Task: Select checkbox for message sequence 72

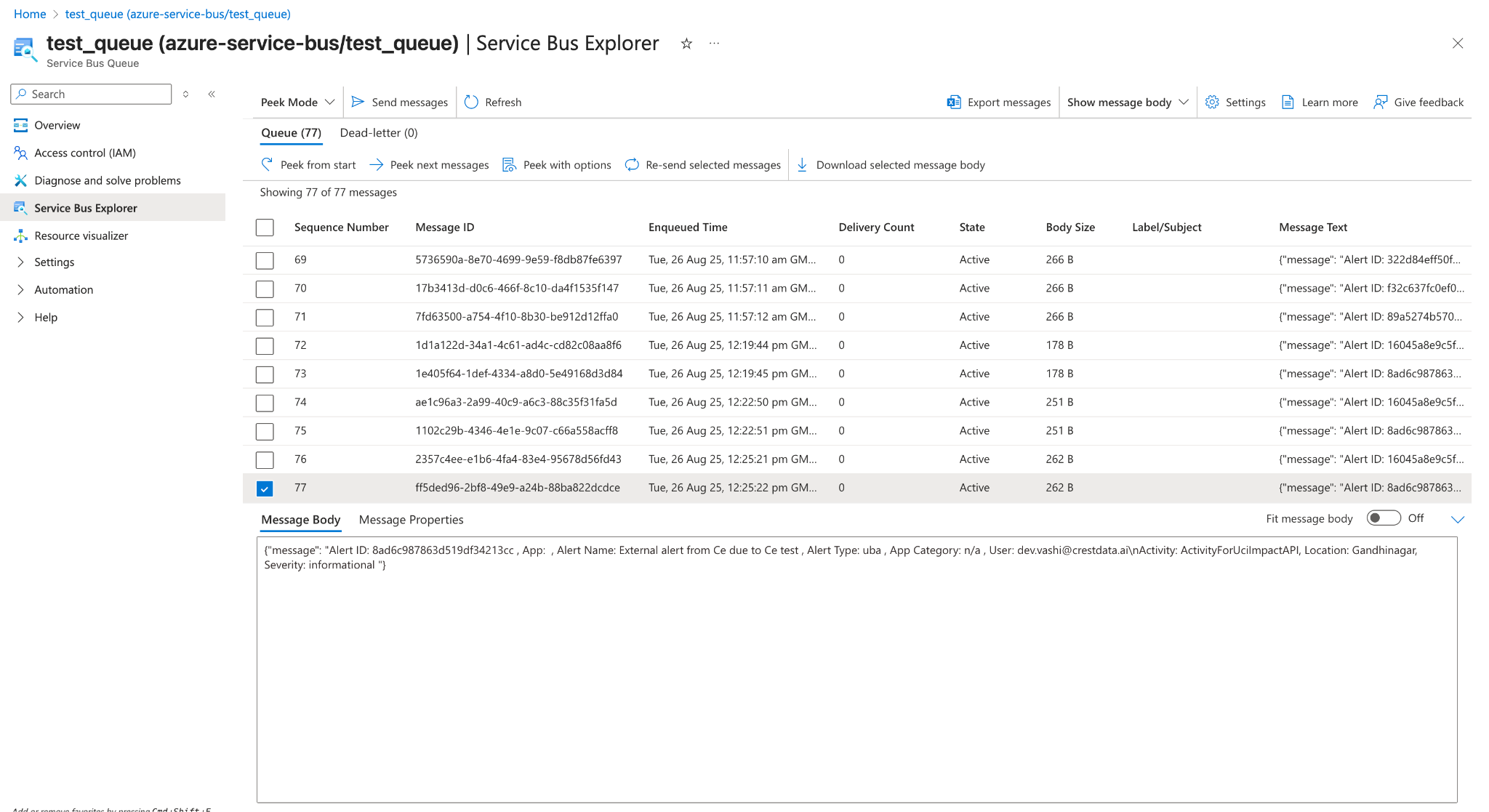Action: (265, 345)
